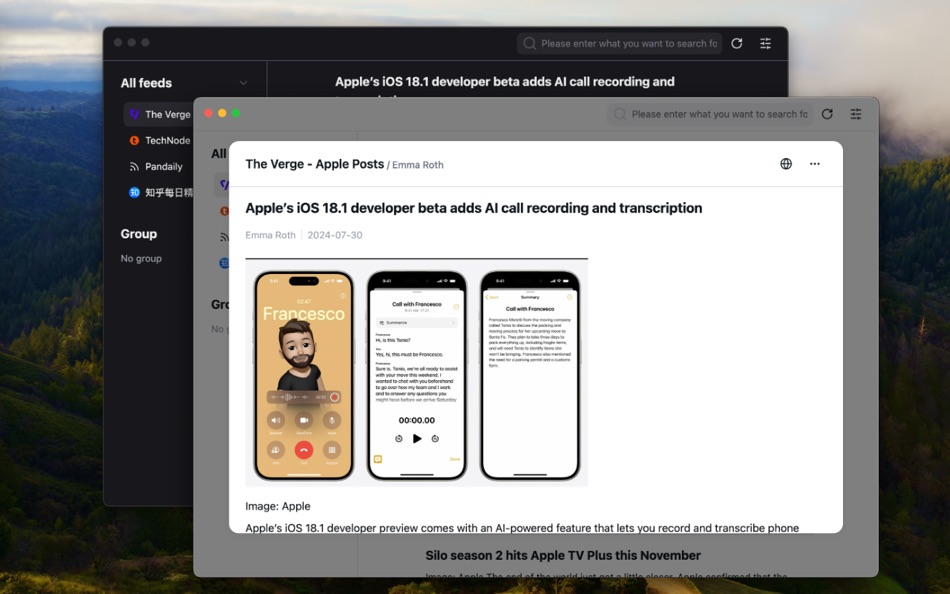Select The Verge feed in the back window
Screen dimensions: 950x594
pos(159,114)
